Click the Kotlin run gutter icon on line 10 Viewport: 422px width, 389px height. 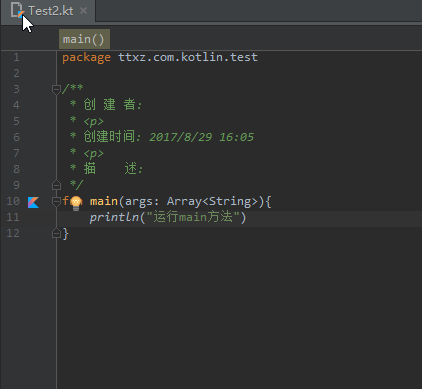click(33, 202)
